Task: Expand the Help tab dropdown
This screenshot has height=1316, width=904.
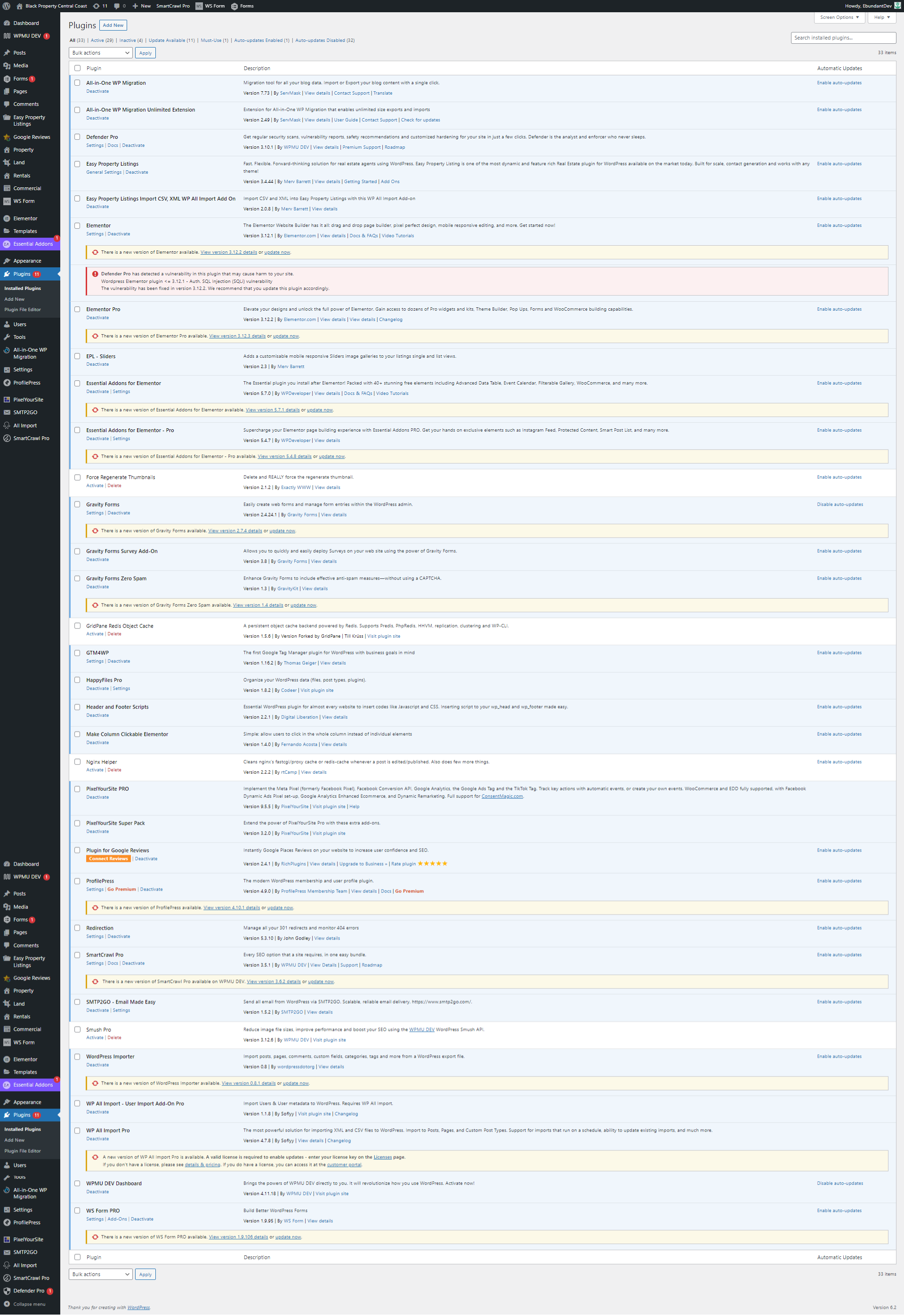Action: click(881, 17)
